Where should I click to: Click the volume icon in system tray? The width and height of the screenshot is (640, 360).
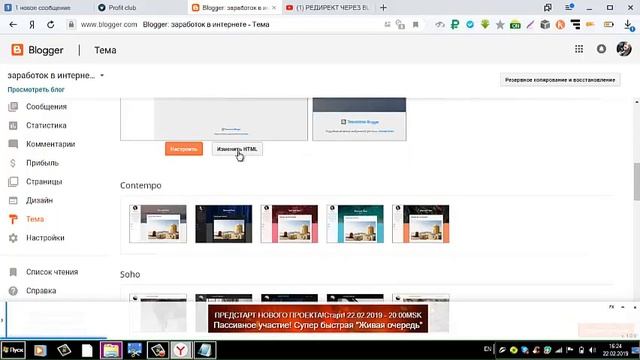pyautogui.click(x=592, y=350)
